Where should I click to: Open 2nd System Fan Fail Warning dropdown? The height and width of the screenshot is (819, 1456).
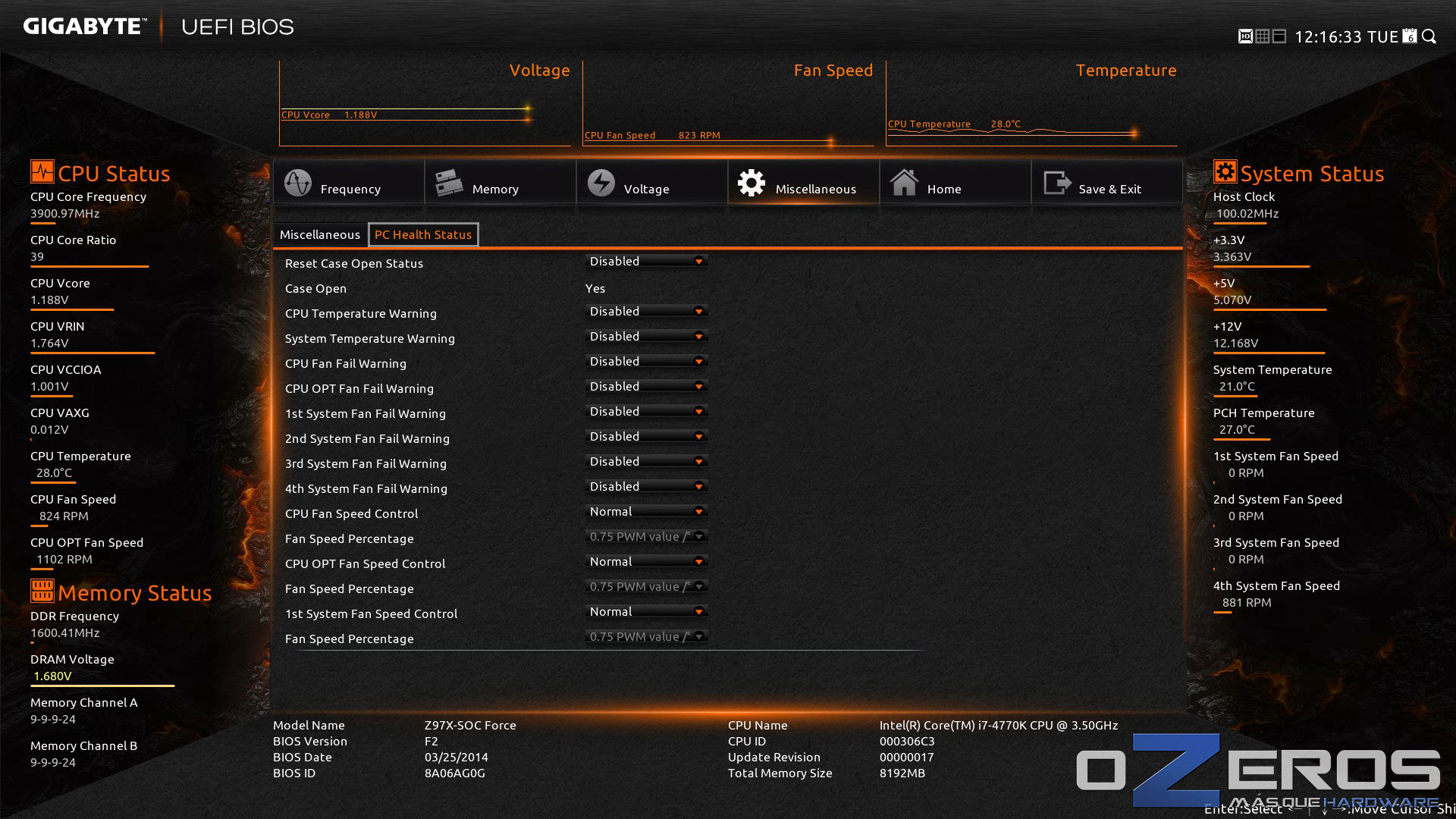point(647,436)
